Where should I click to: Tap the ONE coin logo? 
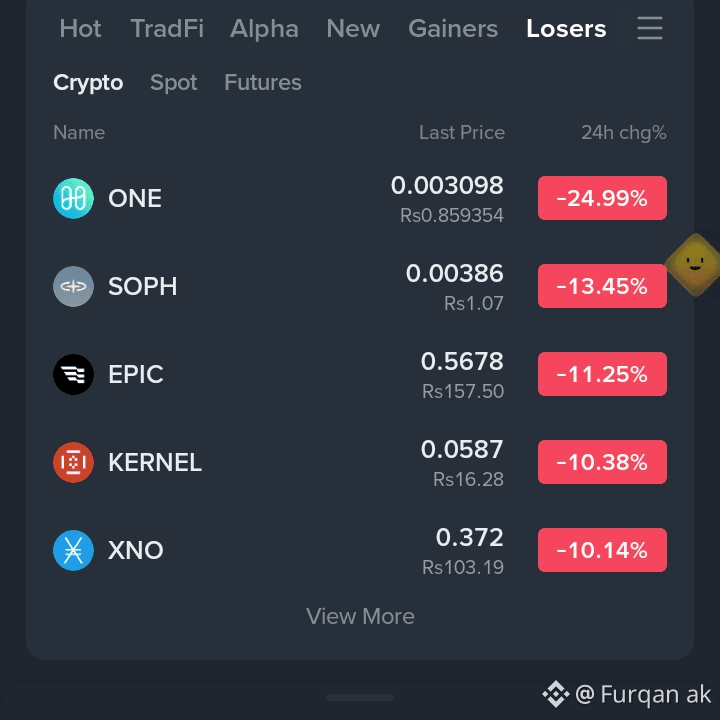pyautogui.click(x=73, y=198)
